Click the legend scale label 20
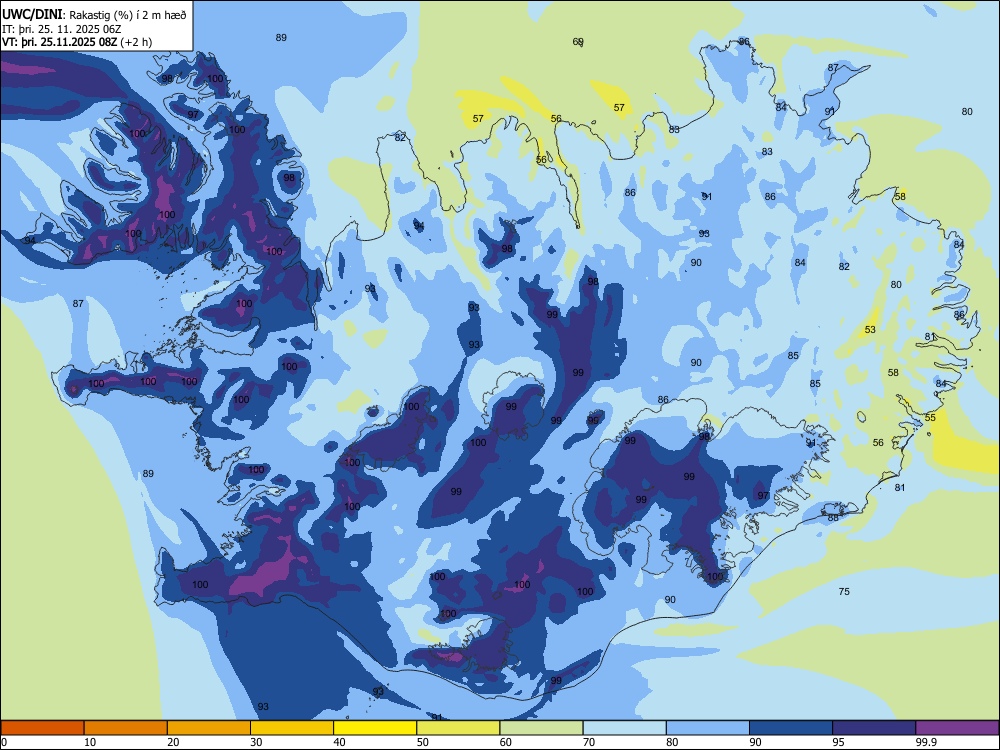1000x750 pixels. (173, 742)
